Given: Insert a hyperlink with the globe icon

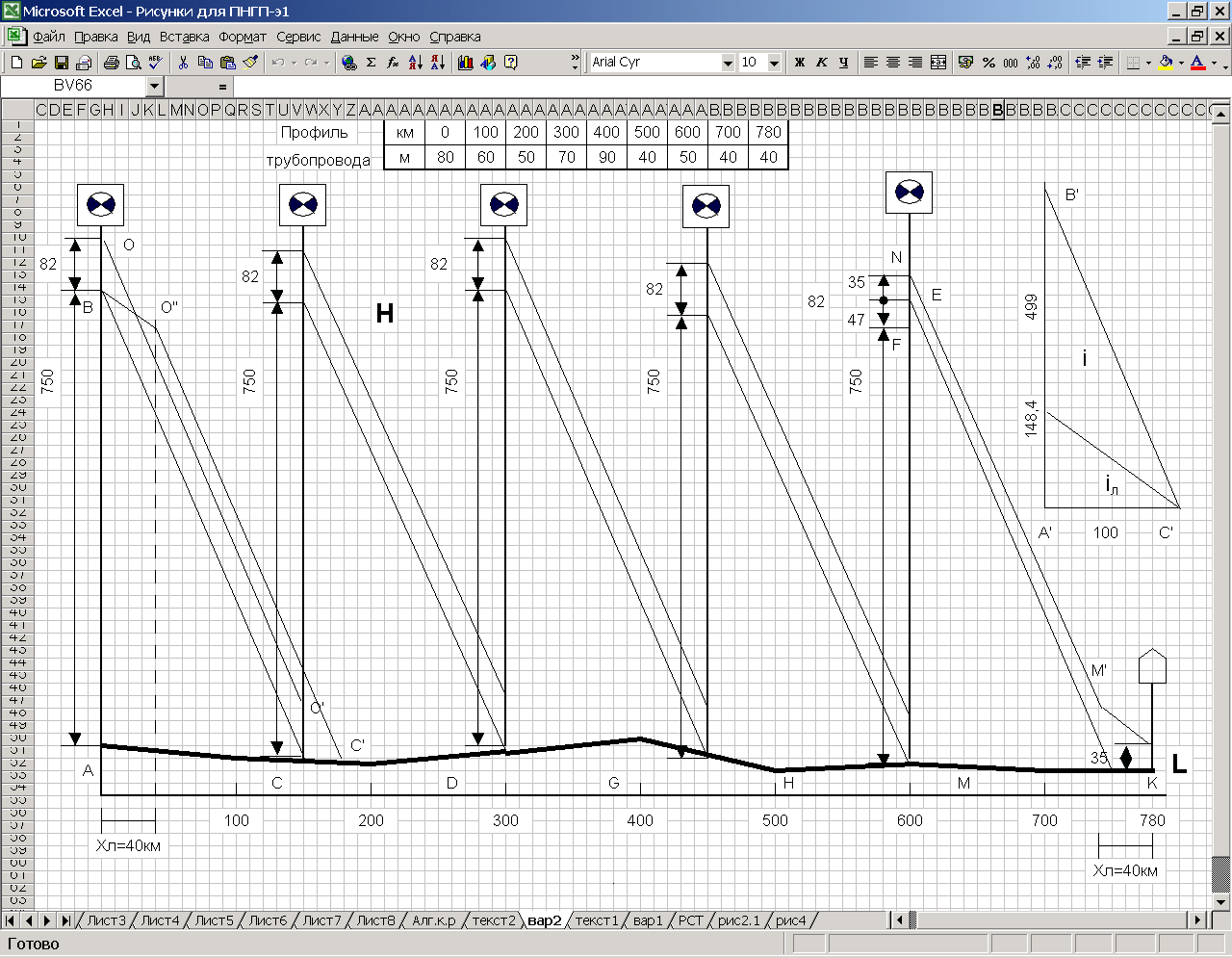Looking at the screenshot, I should pyautogui.click(x=348, y=63).
